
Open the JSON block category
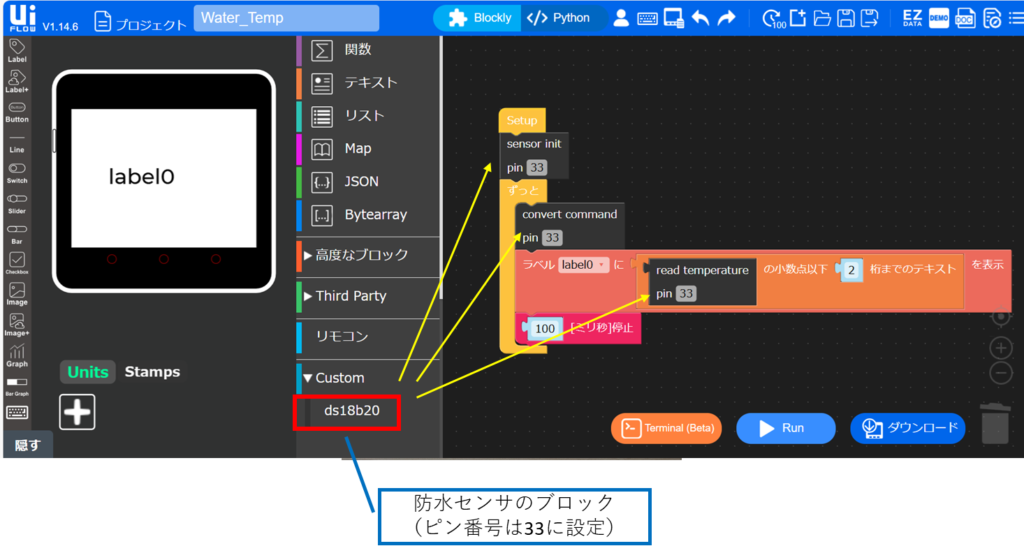[369, 182]
